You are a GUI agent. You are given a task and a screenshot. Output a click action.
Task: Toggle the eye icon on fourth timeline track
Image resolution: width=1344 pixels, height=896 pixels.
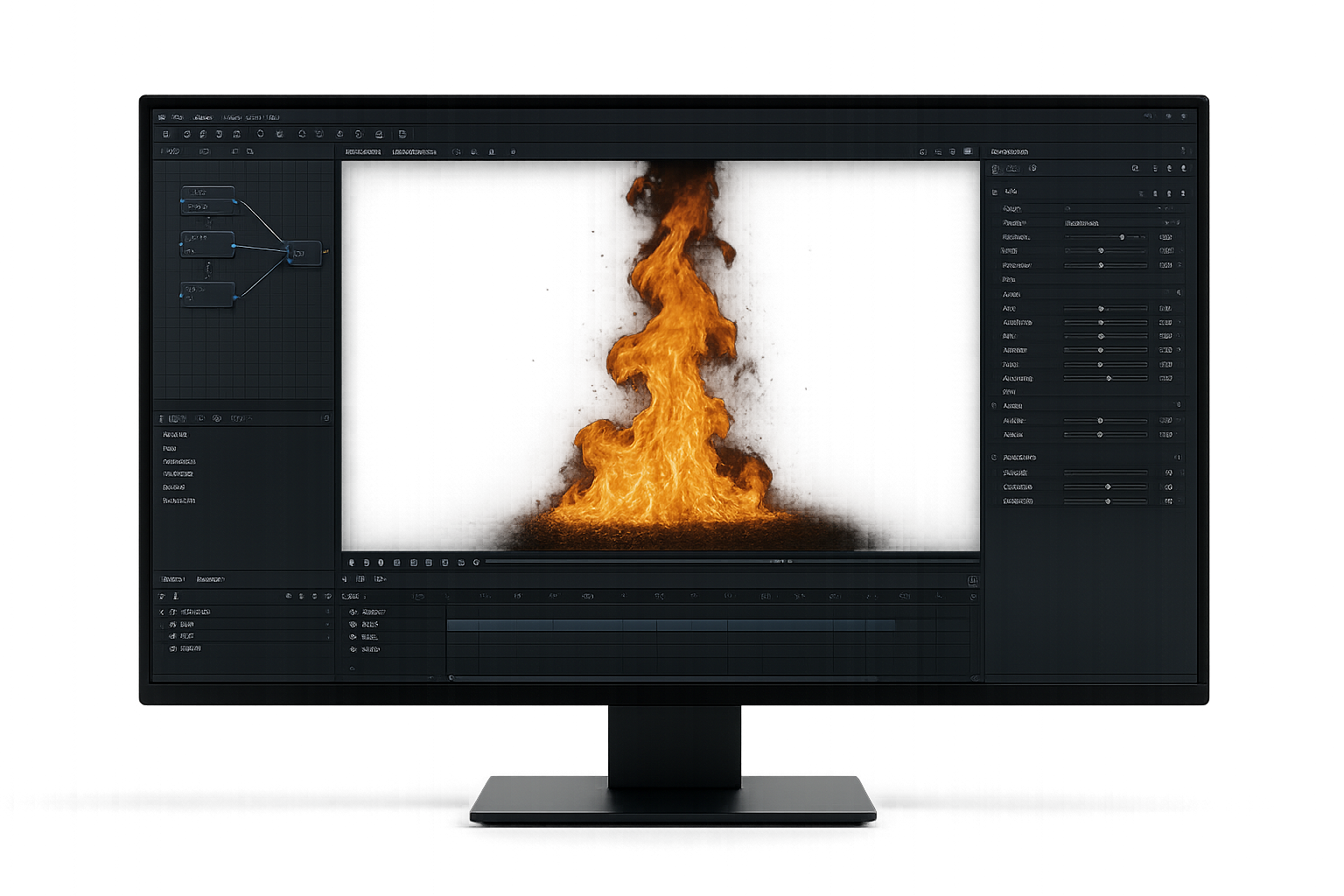[x=353, y=649]
